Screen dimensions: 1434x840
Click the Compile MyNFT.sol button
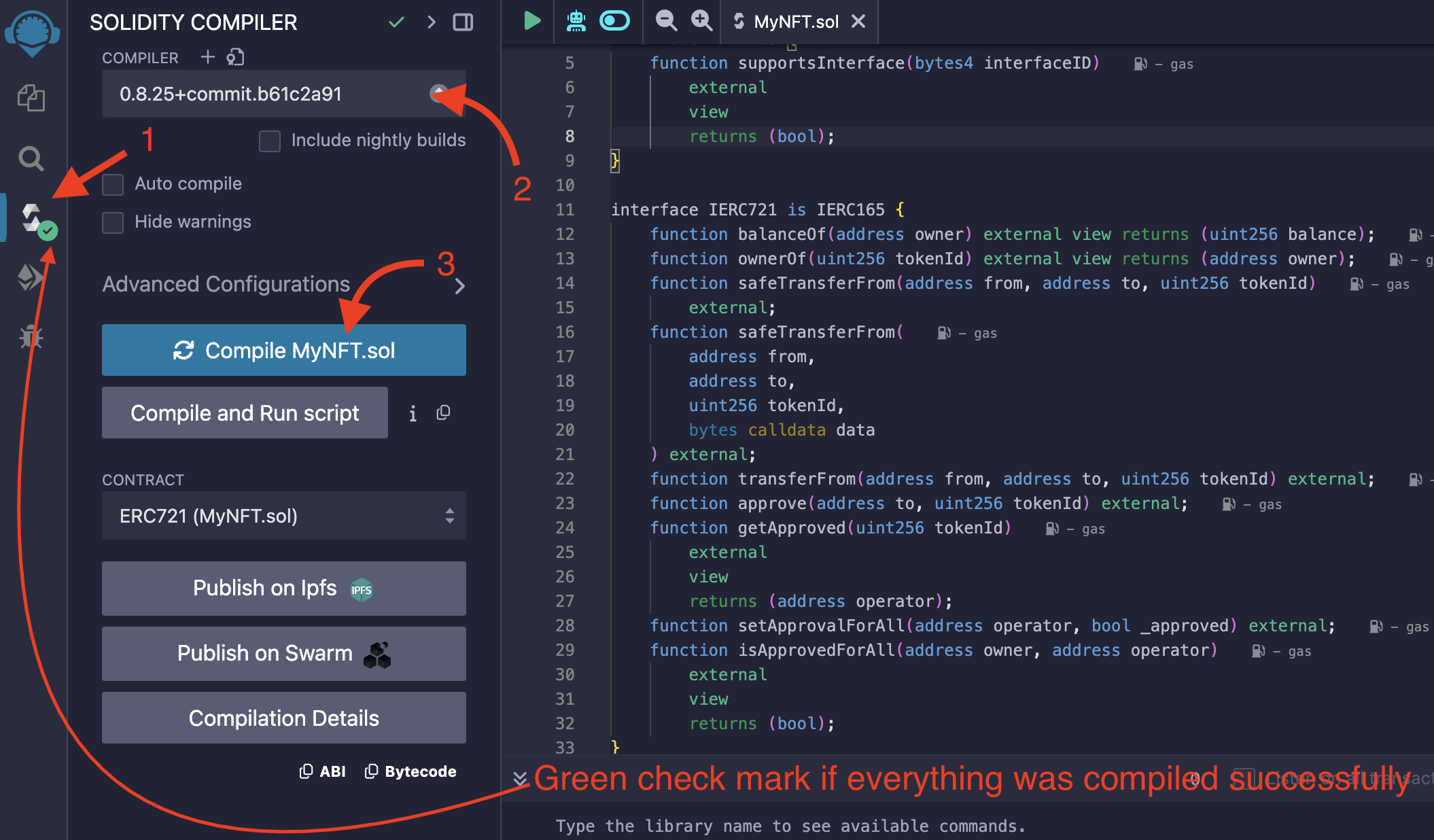284,349
